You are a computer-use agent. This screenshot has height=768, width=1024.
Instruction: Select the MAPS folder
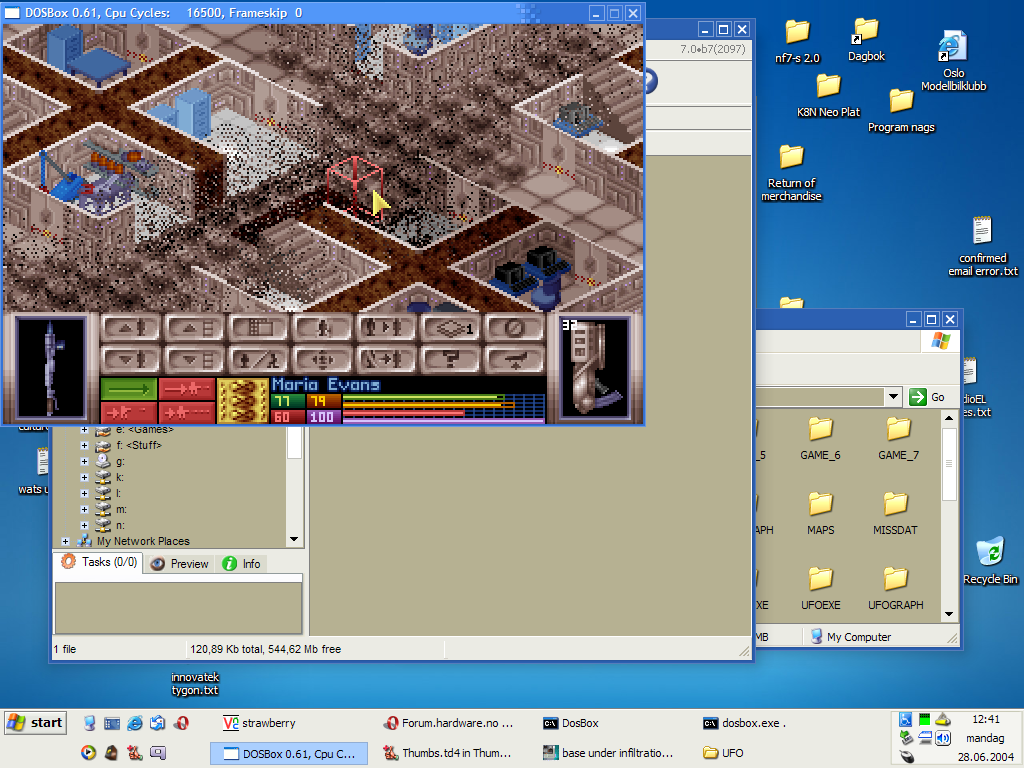[820, 513]
